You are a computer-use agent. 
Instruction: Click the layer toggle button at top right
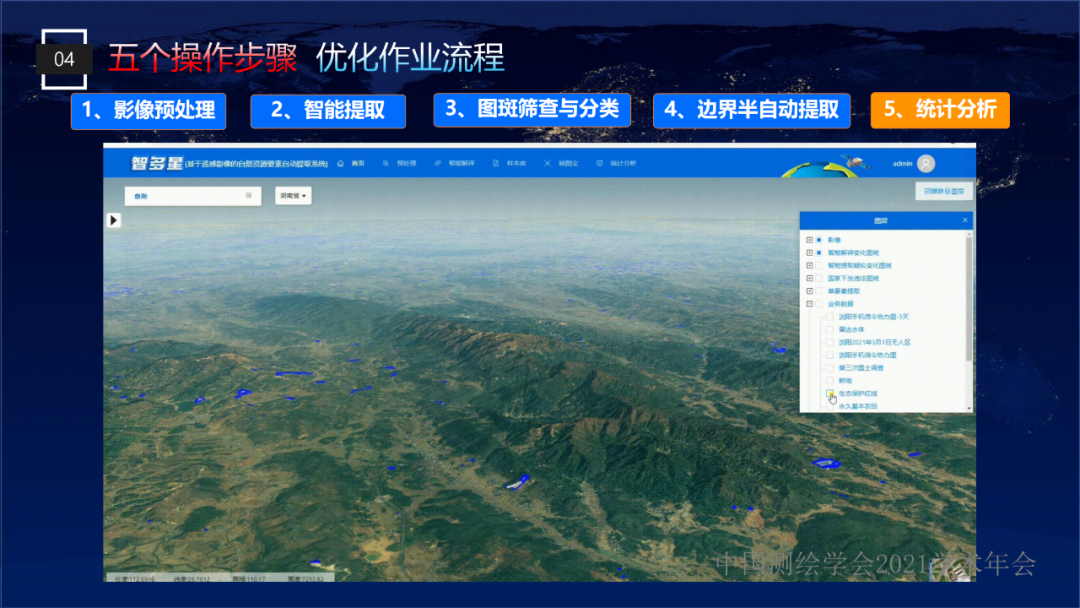[943, 191]
